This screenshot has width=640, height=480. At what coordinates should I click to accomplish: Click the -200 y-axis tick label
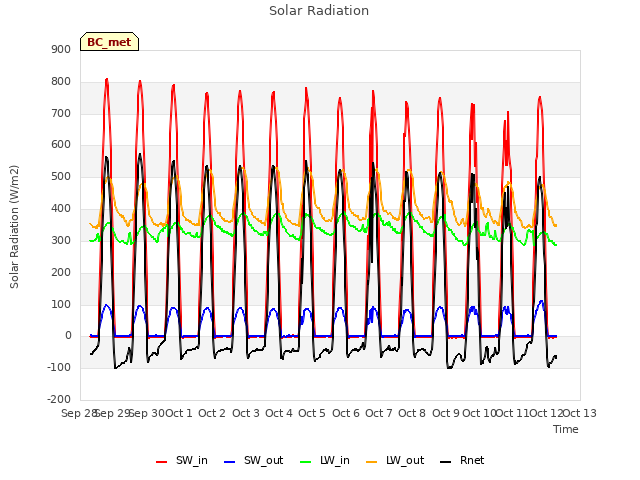click(x=59, y=399)
